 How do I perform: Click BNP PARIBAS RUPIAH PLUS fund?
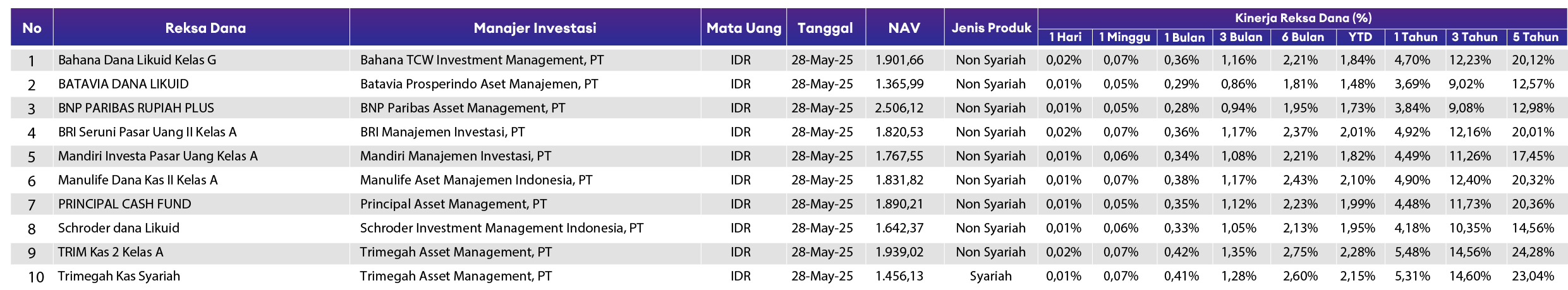coord(136,108)
